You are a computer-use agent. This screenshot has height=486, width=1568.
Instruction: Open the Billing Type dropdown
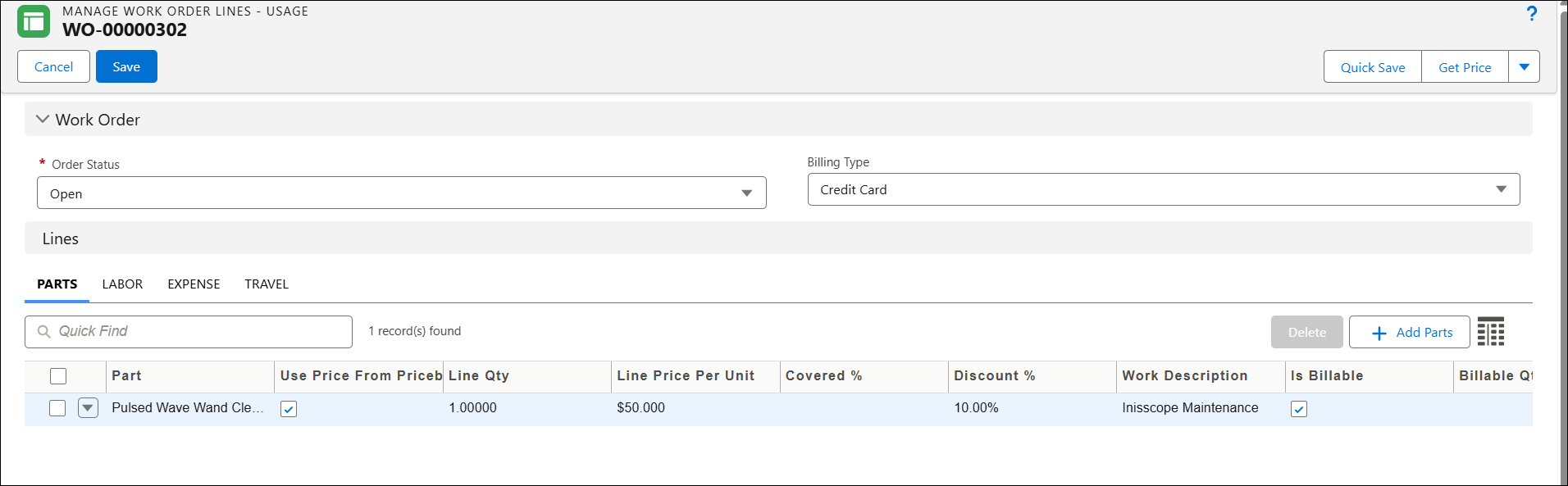click(1164, 189)
